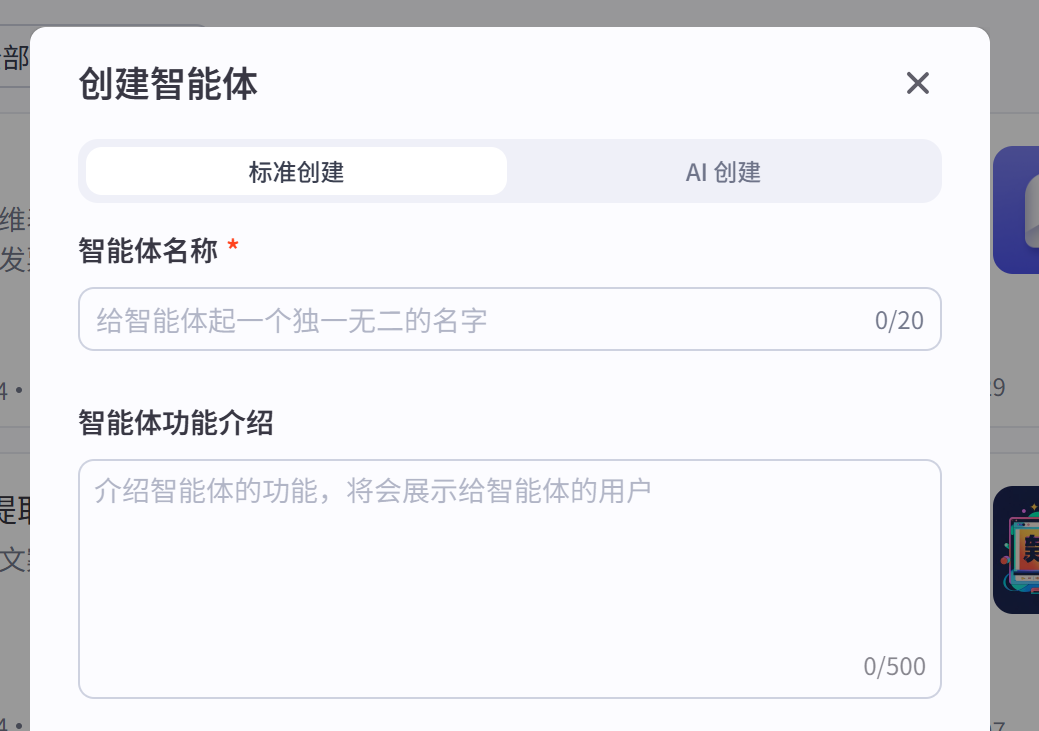Click the red required asterisk
1039x731 pixels.
coord(233,248)
